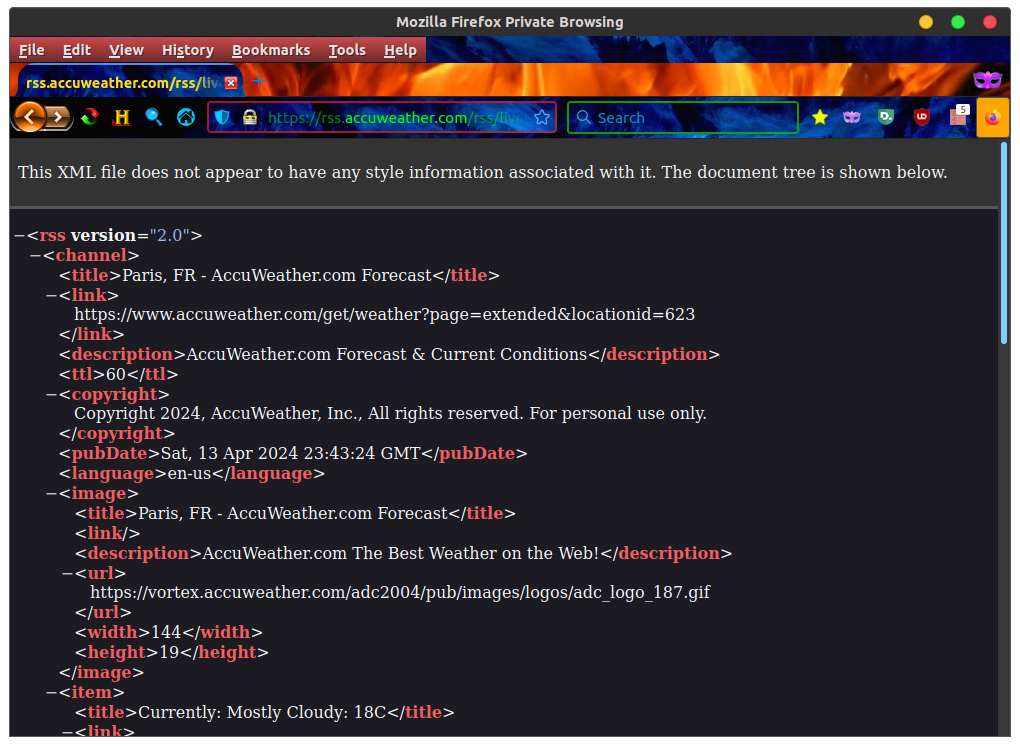Open the Edit menu

tap(77, 50)
